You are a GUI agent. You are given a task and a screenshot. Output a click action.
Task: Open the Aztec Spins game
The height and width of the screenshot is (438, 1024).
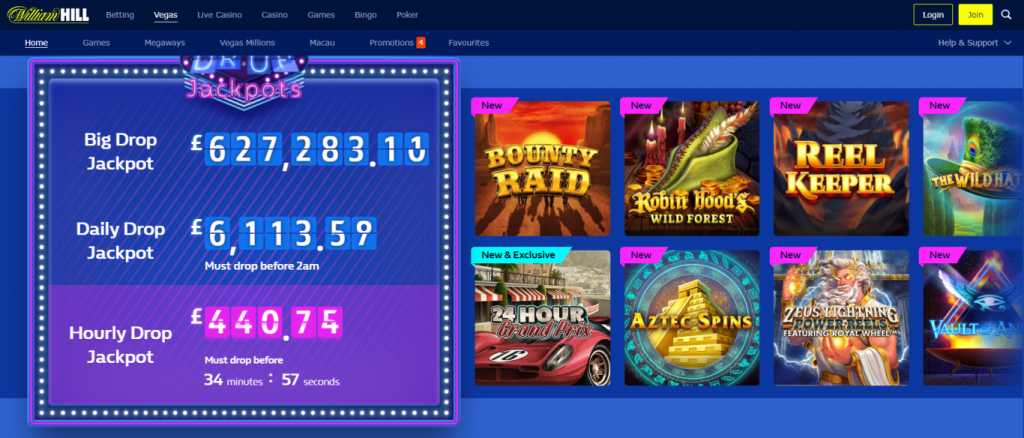click(x=692, y=318)
